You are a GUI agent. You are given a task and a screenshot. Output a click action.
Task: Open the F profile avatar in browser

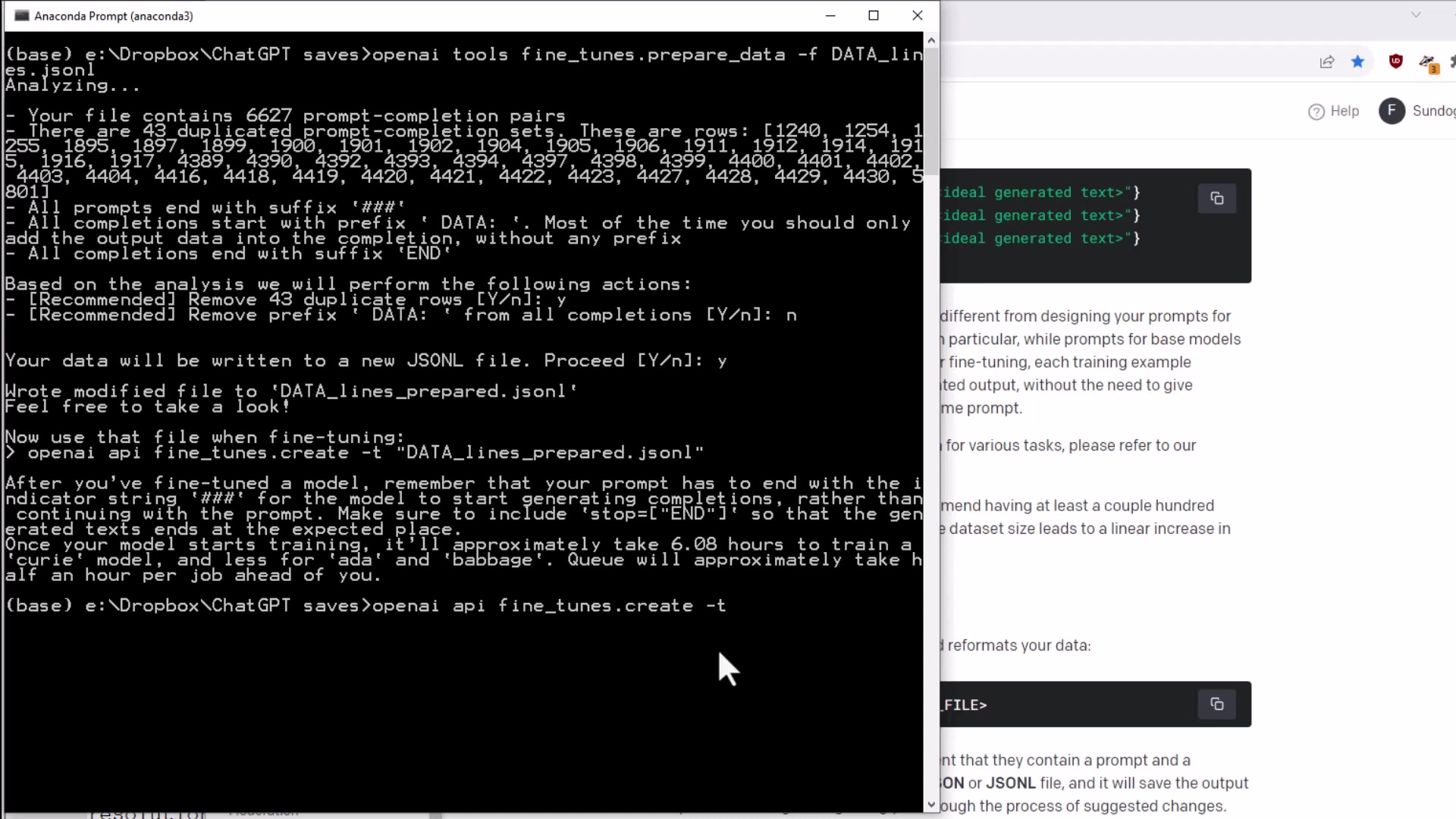pyautogui.click(x=1392, y=111)
